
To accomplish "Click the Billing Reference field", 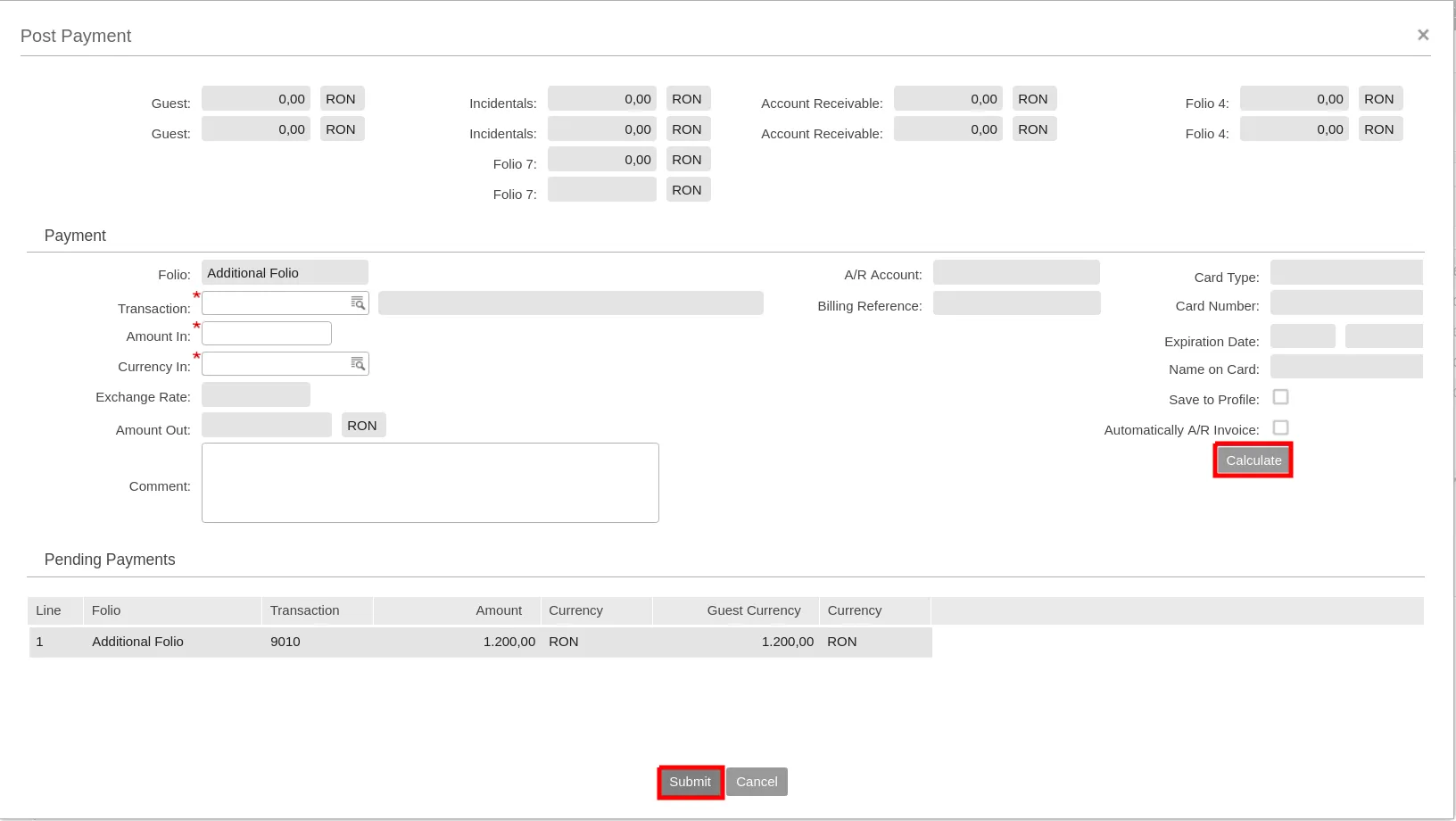I will pos(1016,303).
